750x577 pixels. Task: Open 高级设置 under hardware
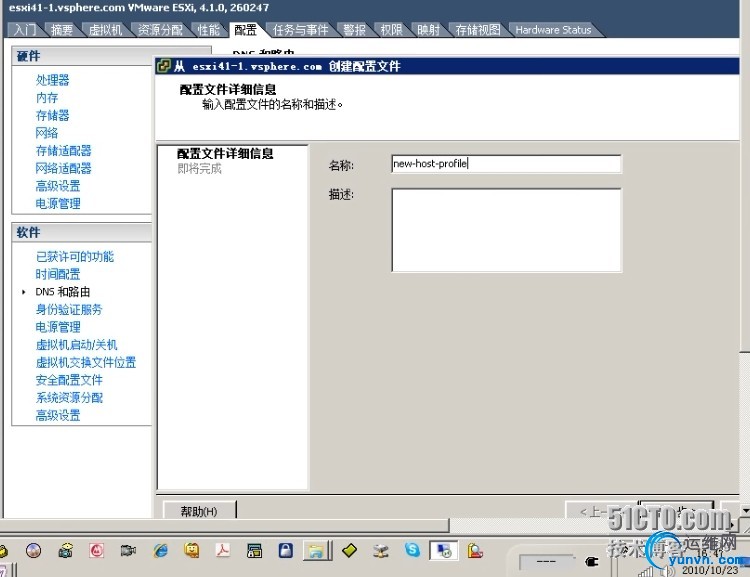(x=58, y=186)
